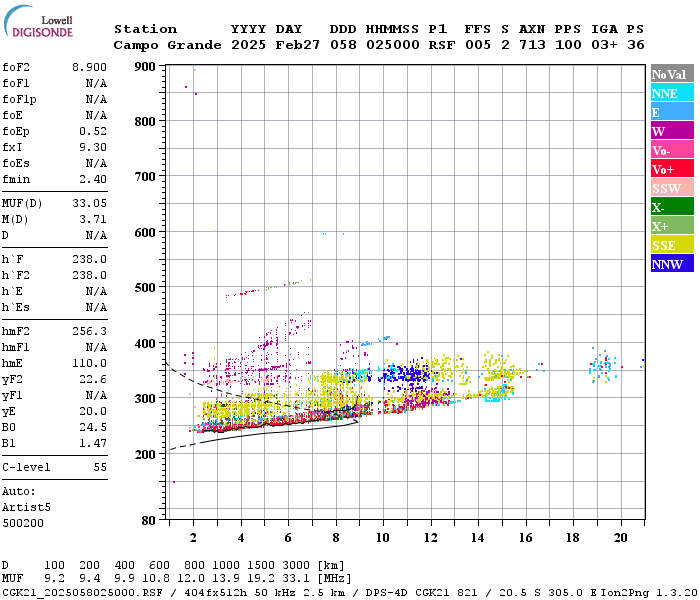Select the hmF2 value 256.3
The width and height of the screenshot is (700, 600).
pyautogui.click(x=89, y=331)
